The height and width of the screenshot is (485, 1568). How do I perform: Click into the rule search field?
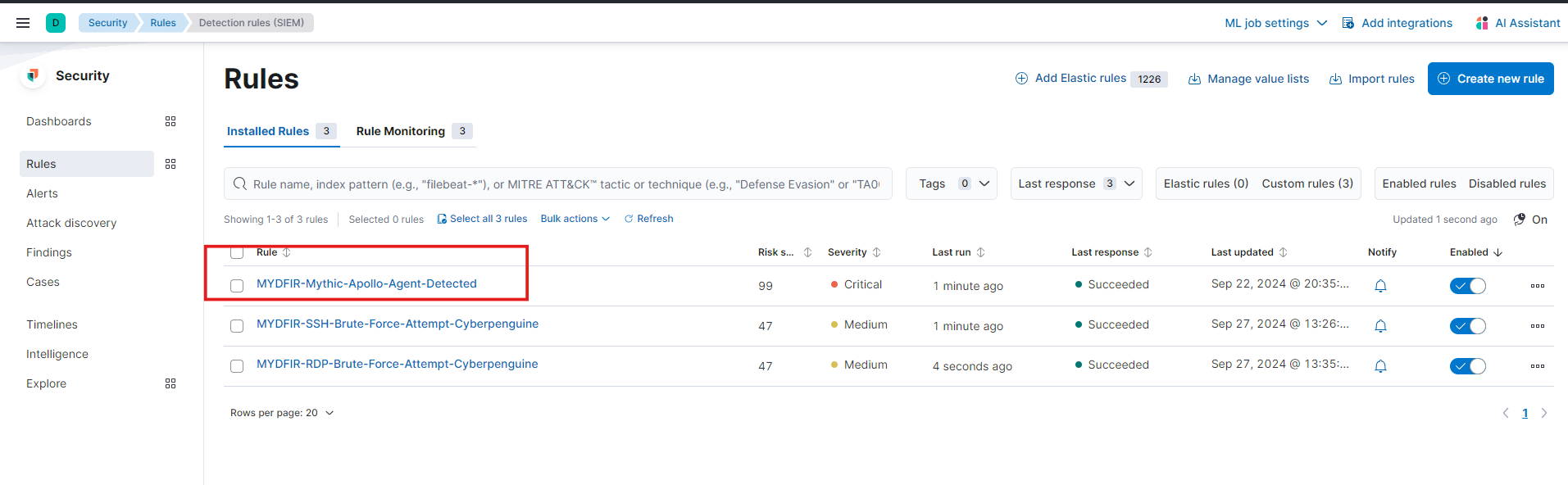coord(557,184)
